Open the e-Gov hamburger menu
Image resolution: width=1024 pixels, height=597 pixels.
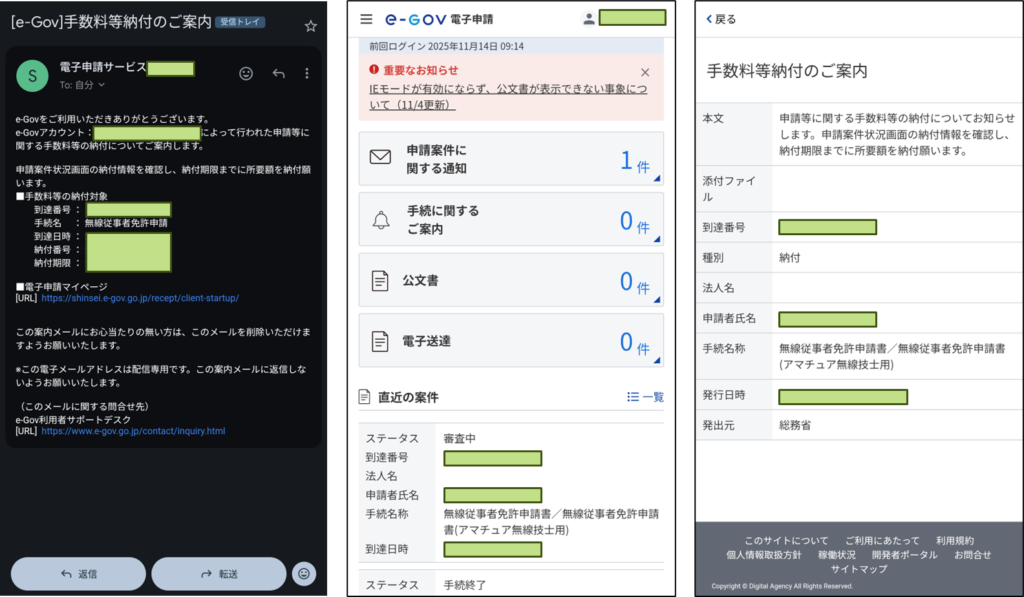pyautogui.click(x=366, y=19)
